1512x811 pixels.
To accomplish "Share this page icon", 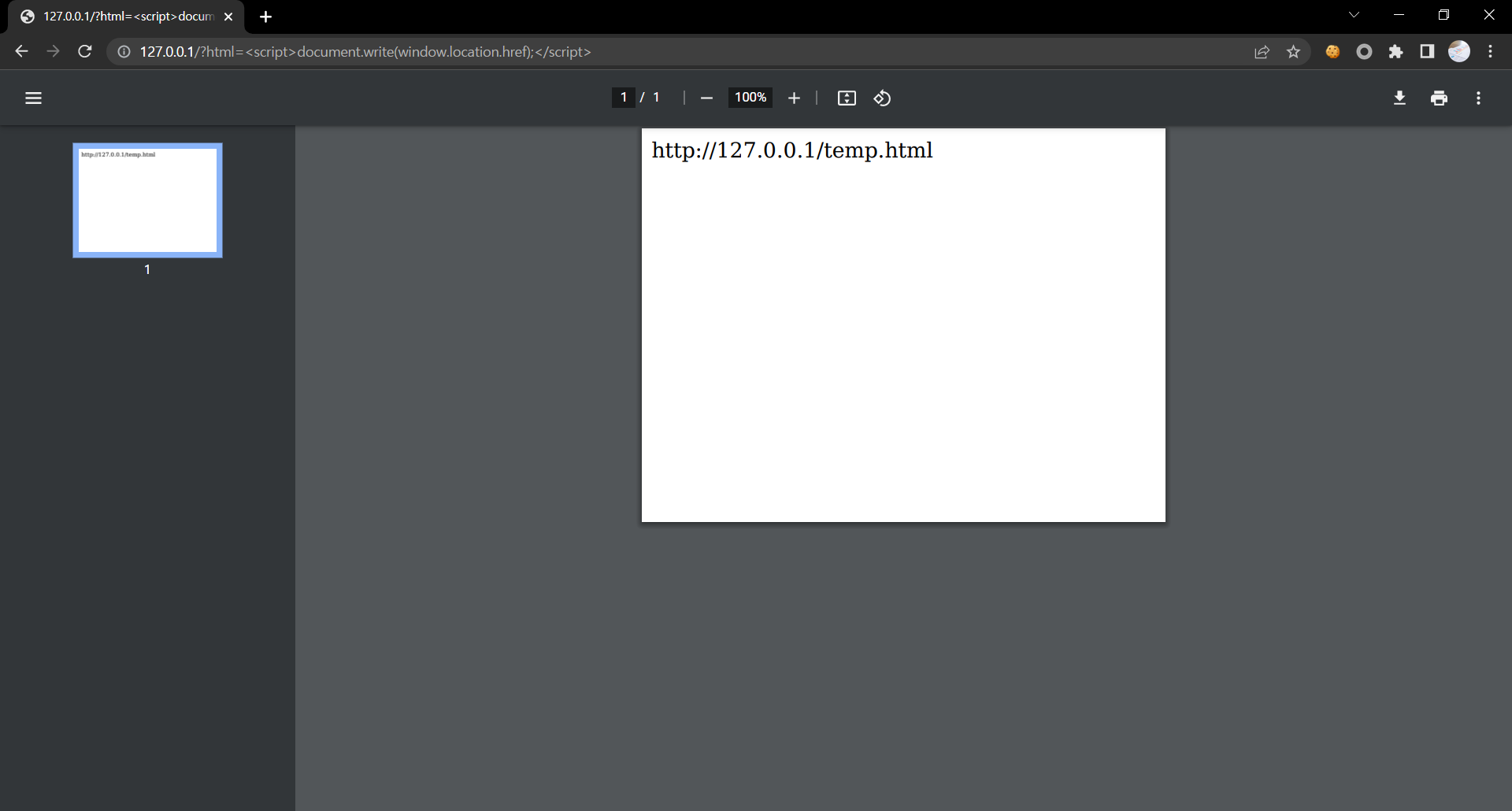I will 1262,51.
